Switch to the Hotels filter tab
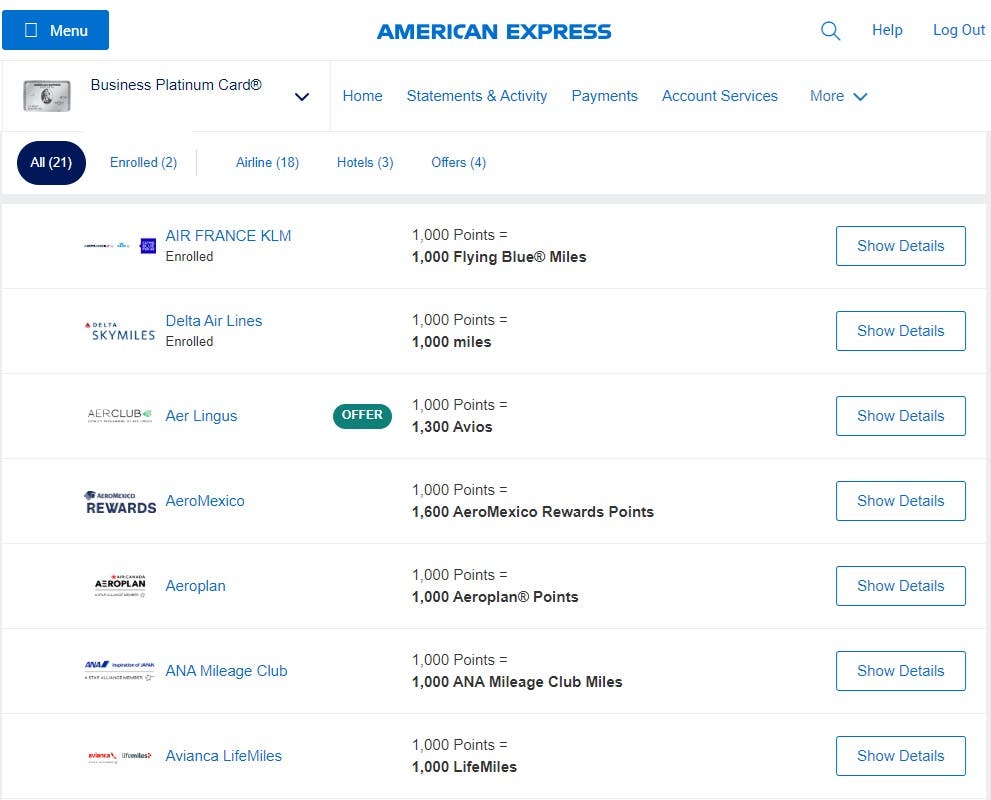Image resolution: width=991 pixels, height=800 pixels. [x=364, y=162]
